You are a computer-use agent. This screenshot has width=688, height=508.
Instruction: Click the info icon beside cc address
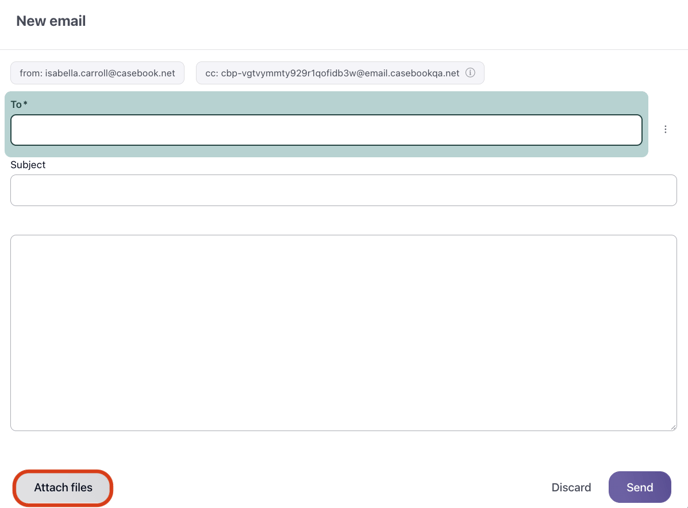[470, 73]
